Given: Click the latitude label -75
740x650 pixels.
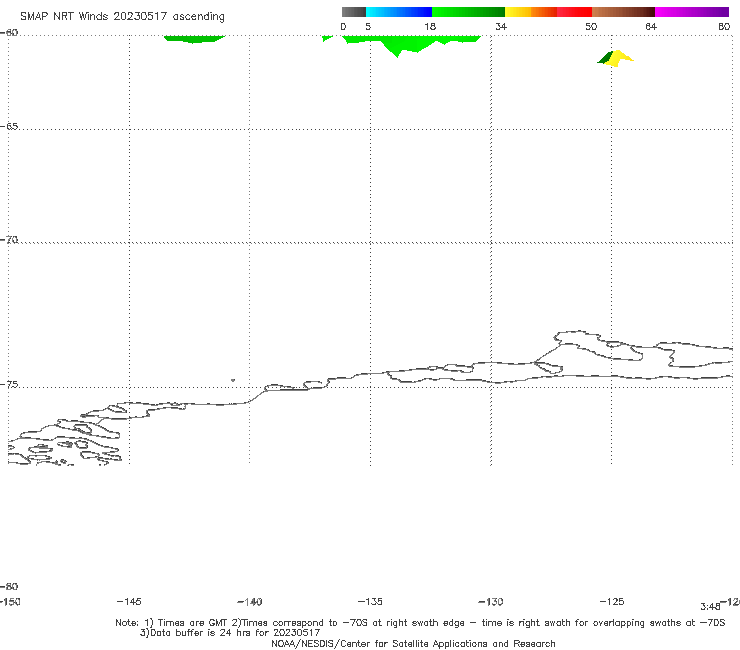Looking at the screenshot, I should coord(9,385).
